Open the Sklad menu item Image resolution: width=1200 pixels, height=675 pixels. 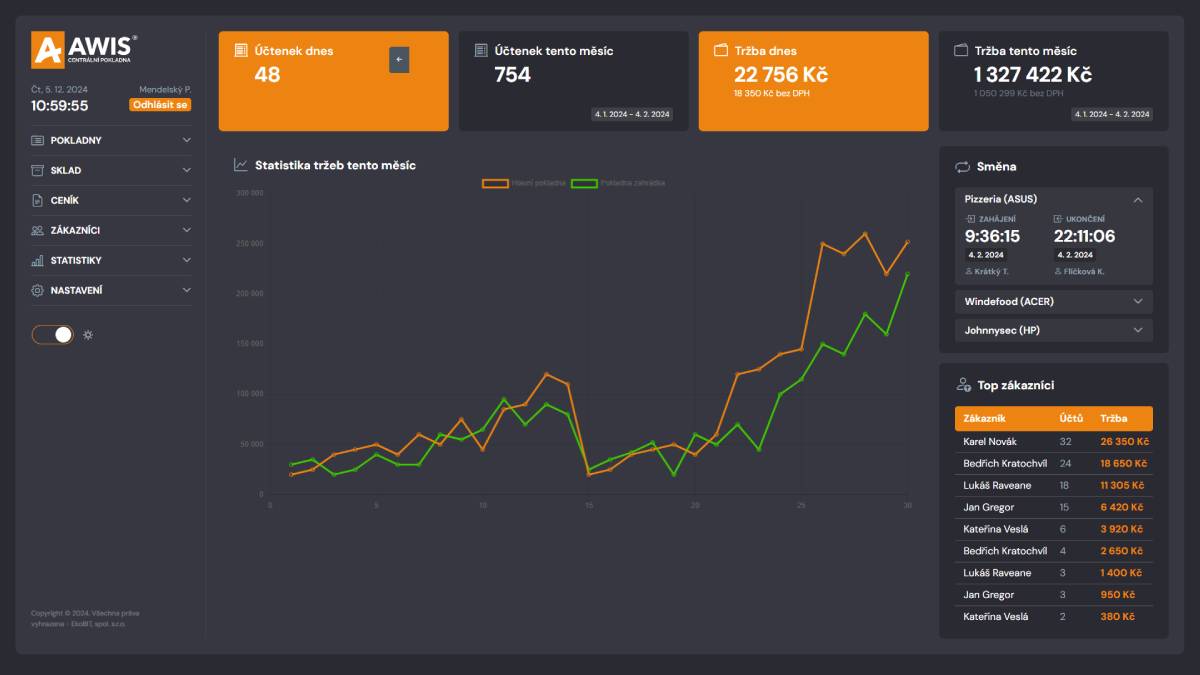(x=110, y=171)
